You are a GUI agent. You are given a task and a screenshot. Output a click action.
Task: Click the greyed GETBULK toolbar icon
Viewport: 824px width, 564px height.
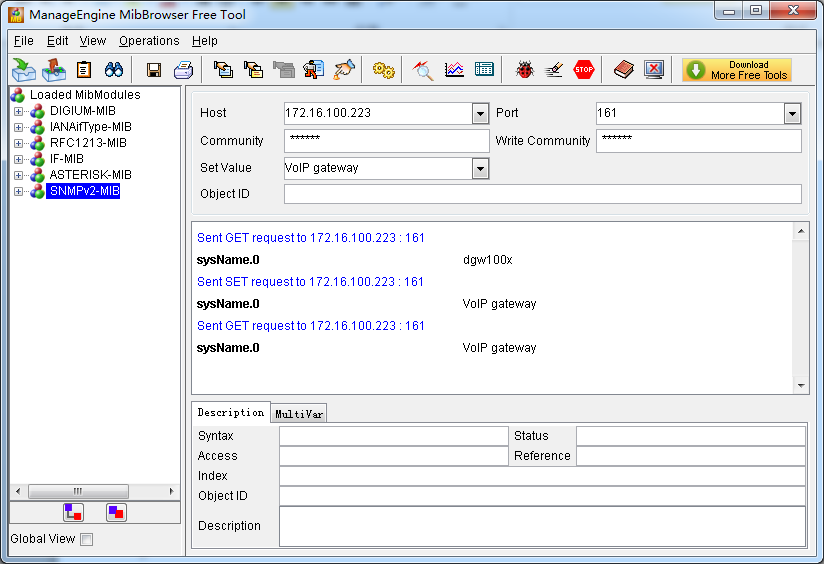point(284,69)
